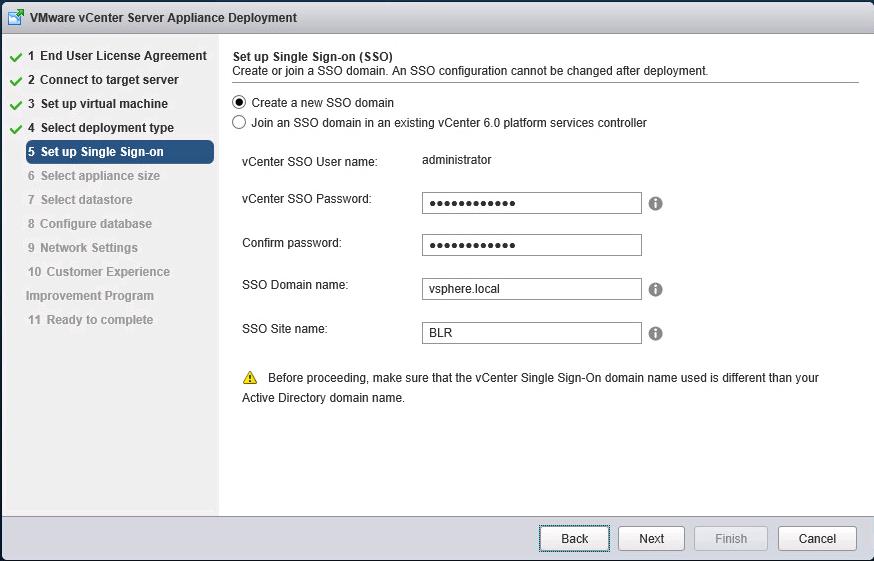Select step 5 Set up Single Sign-on

click(119, 152)
